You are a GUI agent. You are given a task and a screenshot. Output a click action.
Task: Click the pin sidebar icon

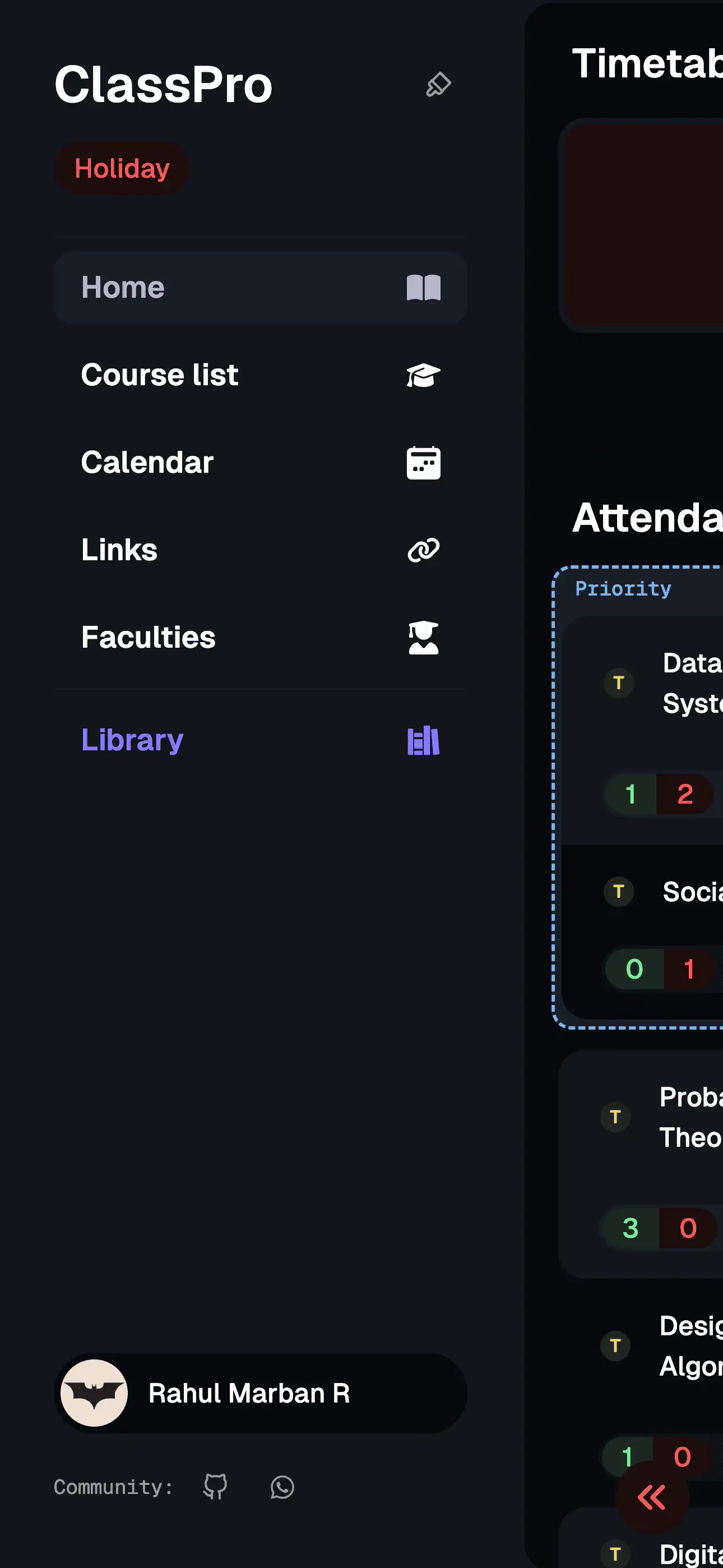point(438,85)
